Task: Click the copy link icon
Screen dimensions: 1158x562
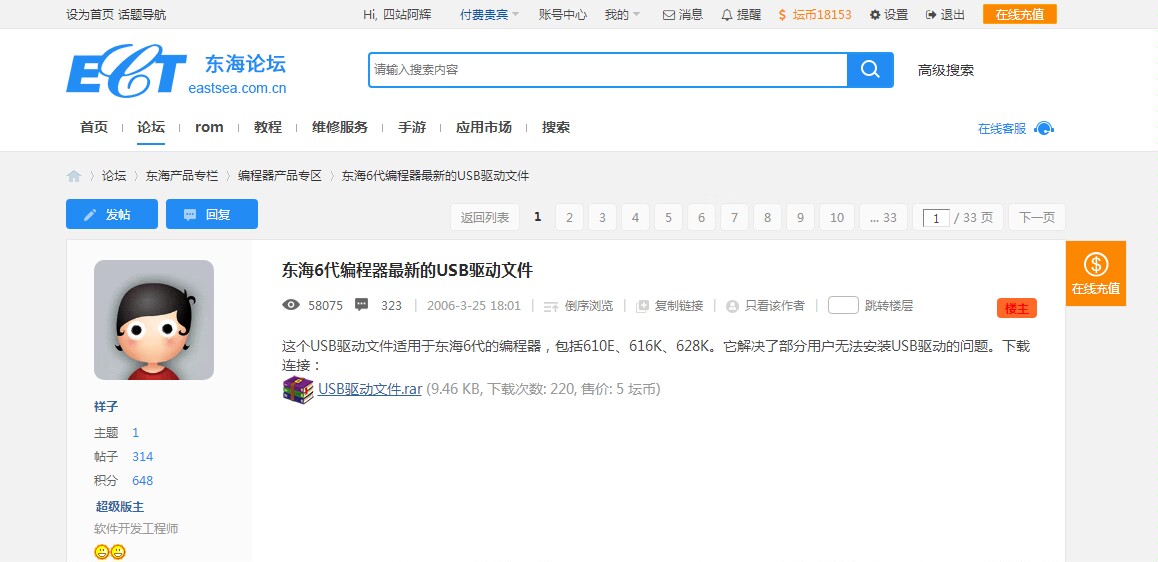Action: (x=643, y=306)
